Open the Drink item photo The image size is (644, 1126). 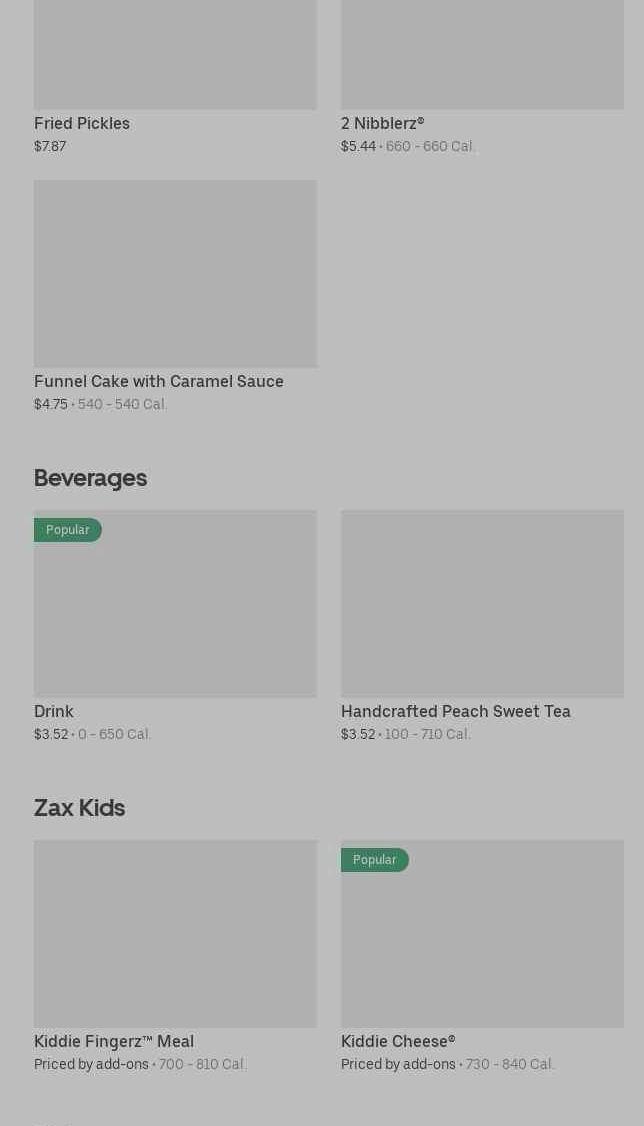pyautogui.click(x=175, y=615)
